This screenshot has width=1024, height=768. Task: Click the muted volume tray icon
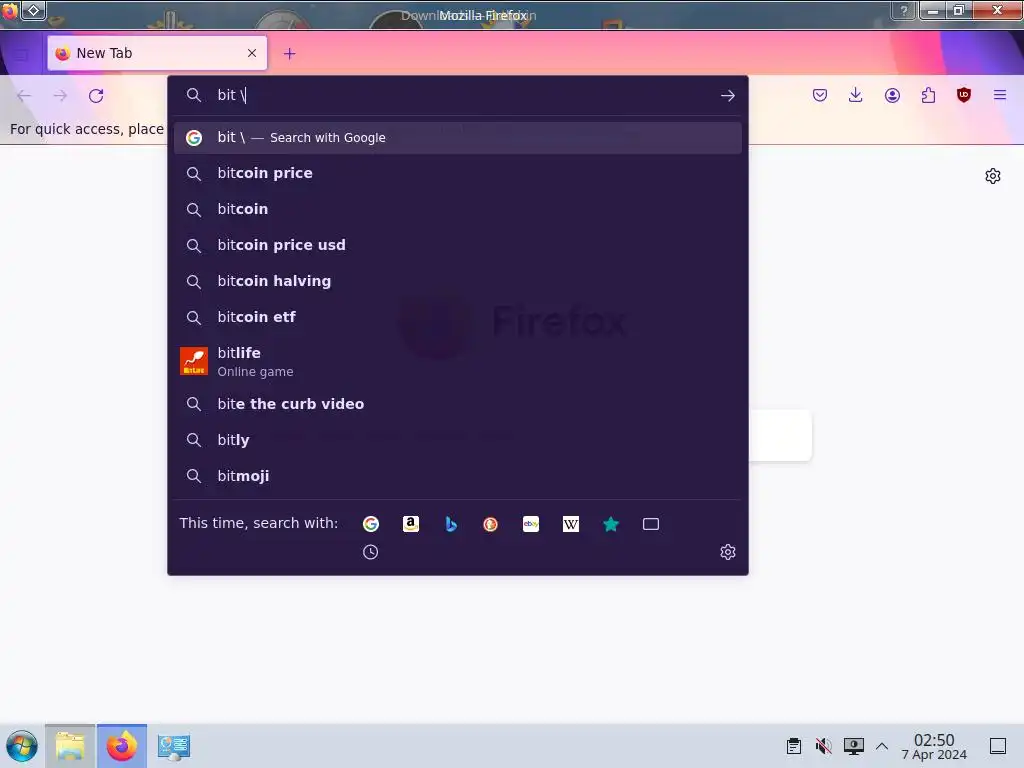[x=824, y=745]
